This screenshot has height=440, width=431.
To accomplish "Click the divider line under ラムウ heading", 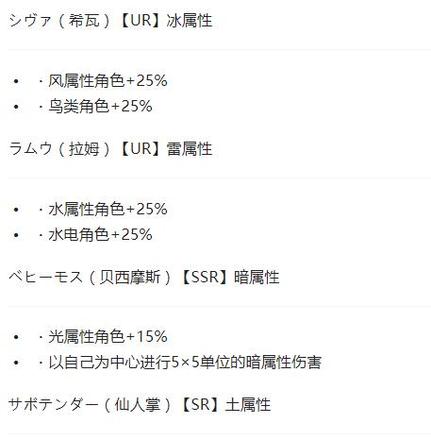I will pos(219,178).
